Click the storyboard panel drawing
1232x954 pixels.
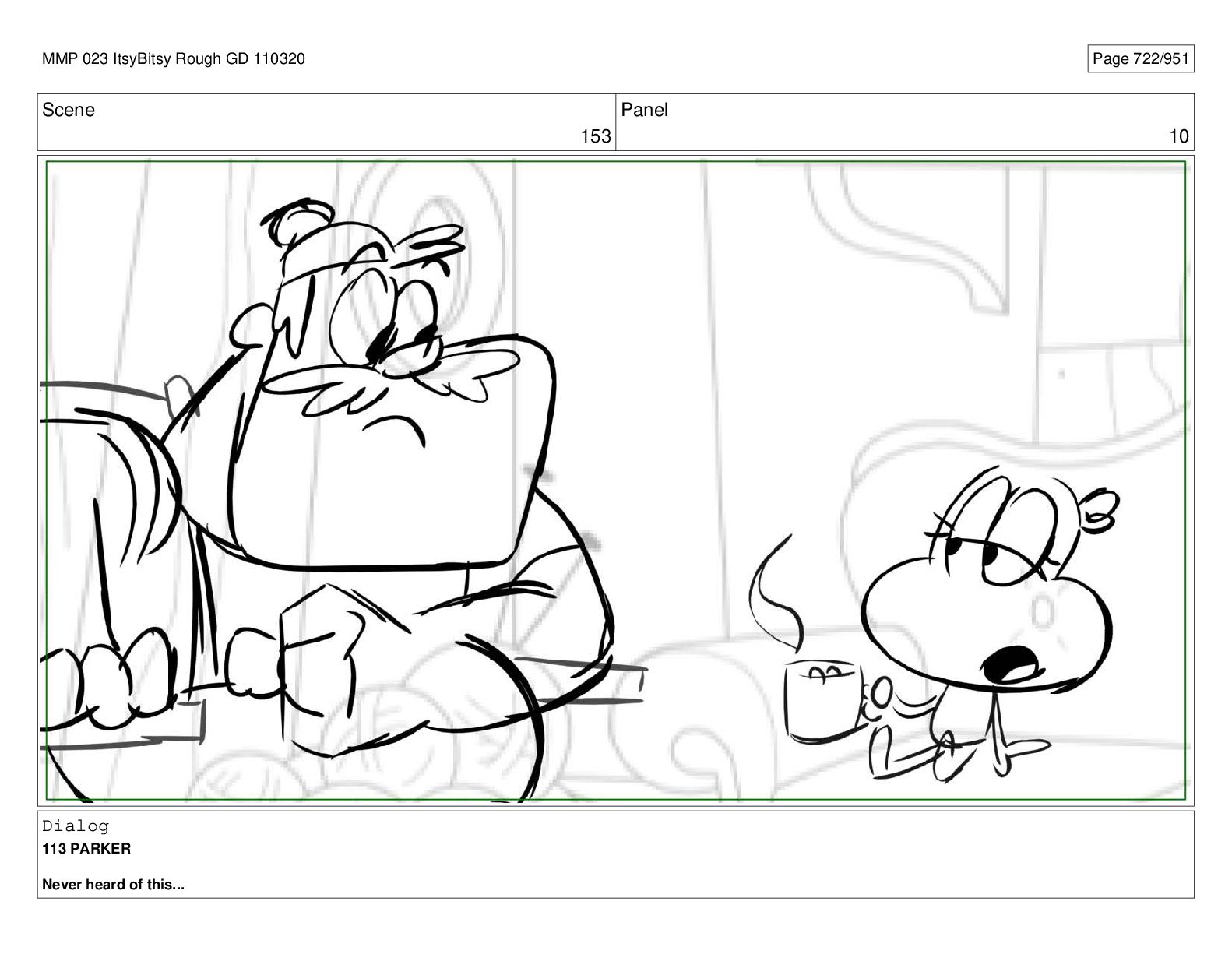coord(615,481)
